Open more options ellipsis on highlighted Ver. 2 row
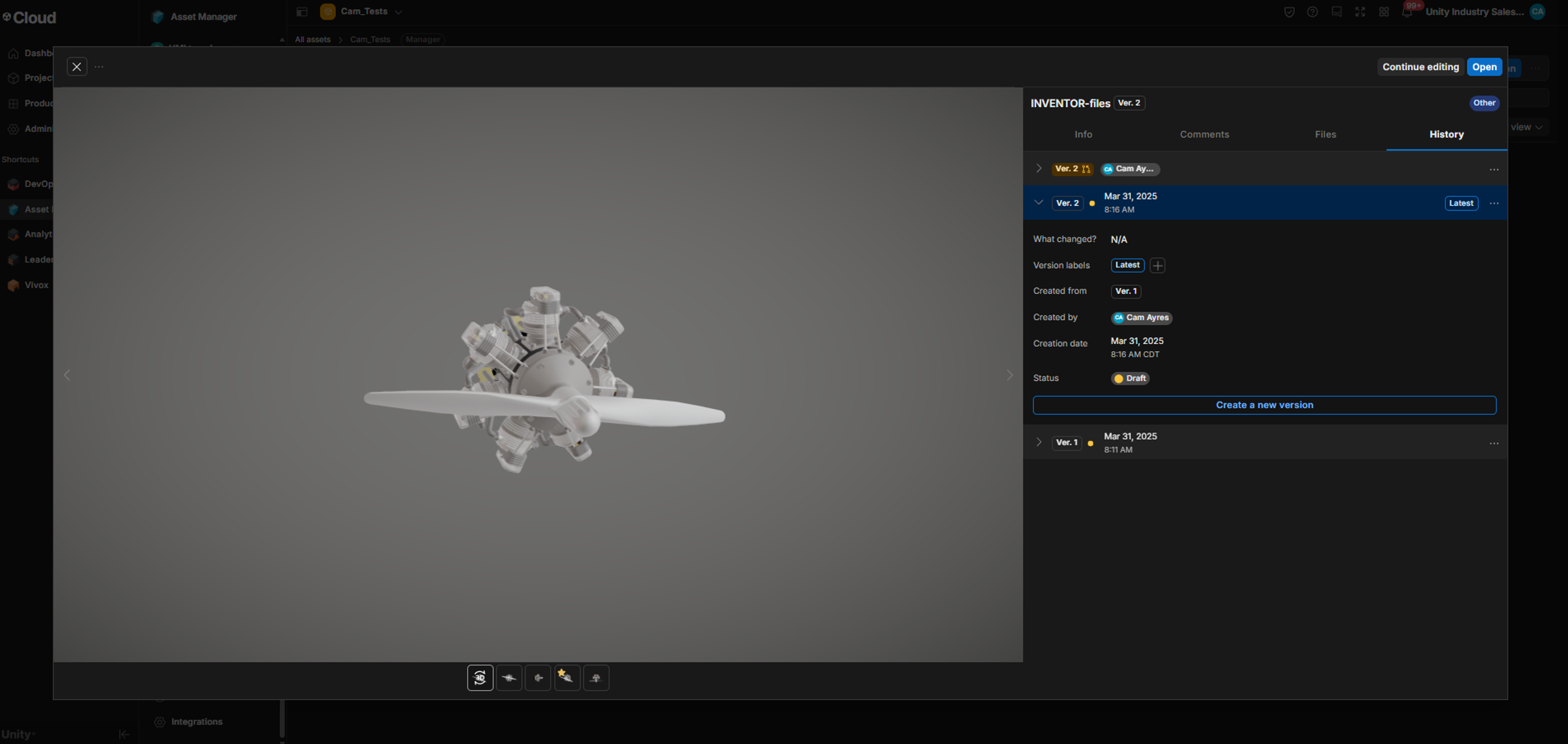This screenshot has height=744, width=1568. [x=1493, y=203]
